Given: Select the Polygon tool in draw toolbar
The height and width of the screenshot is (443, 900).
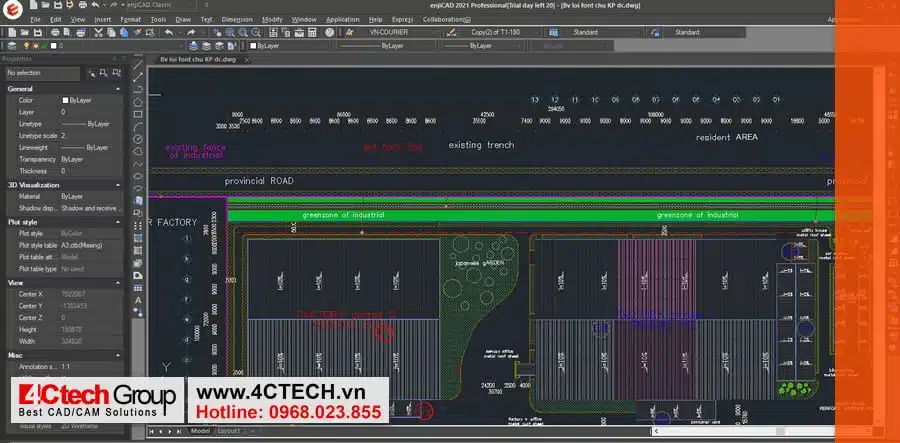Looking at the screenshot, I should [x=138, y=102].
